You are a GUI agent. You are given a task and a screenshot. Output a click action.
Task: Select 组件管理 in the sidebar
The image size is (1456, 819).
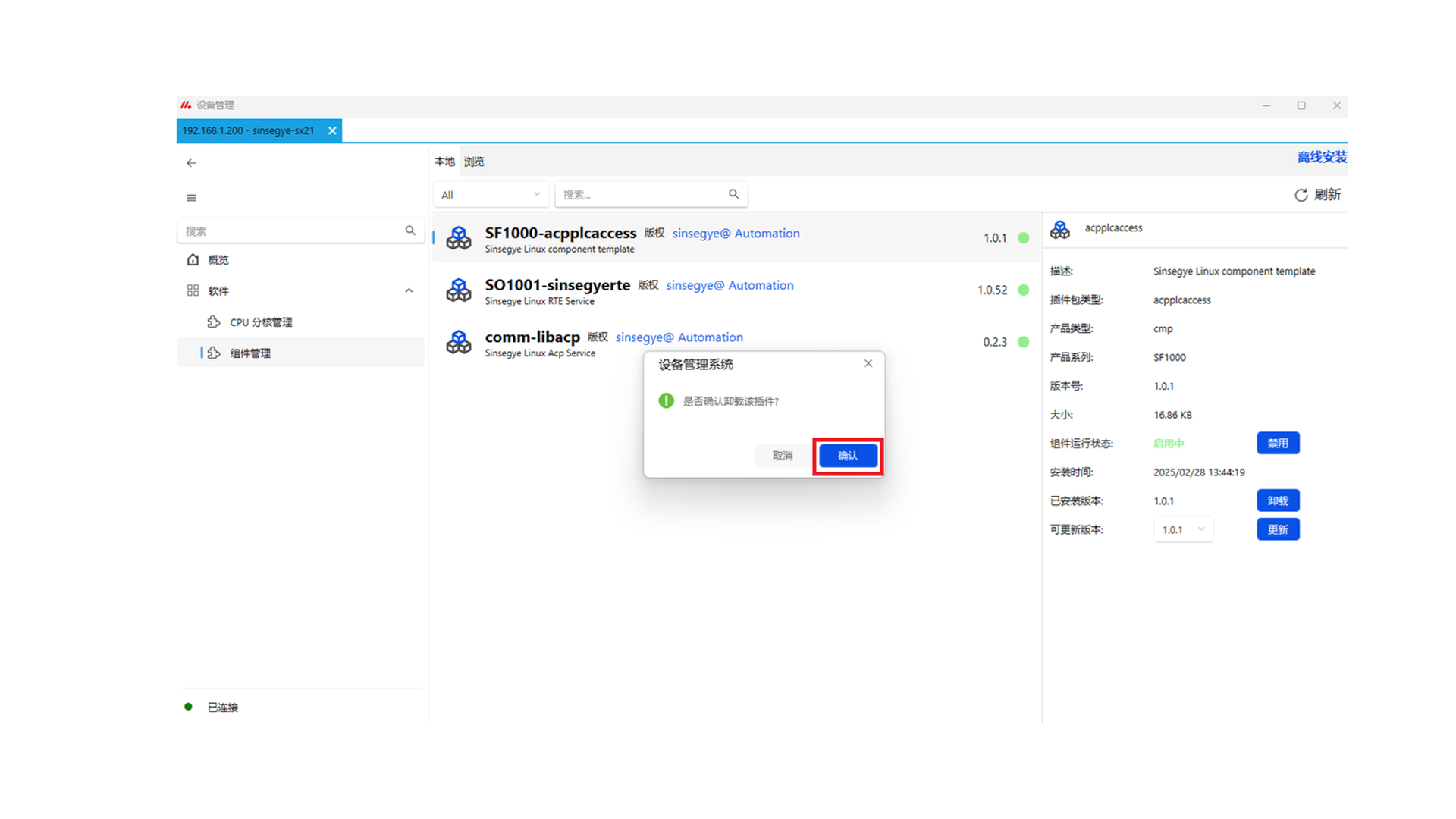[x=250, y=353]
